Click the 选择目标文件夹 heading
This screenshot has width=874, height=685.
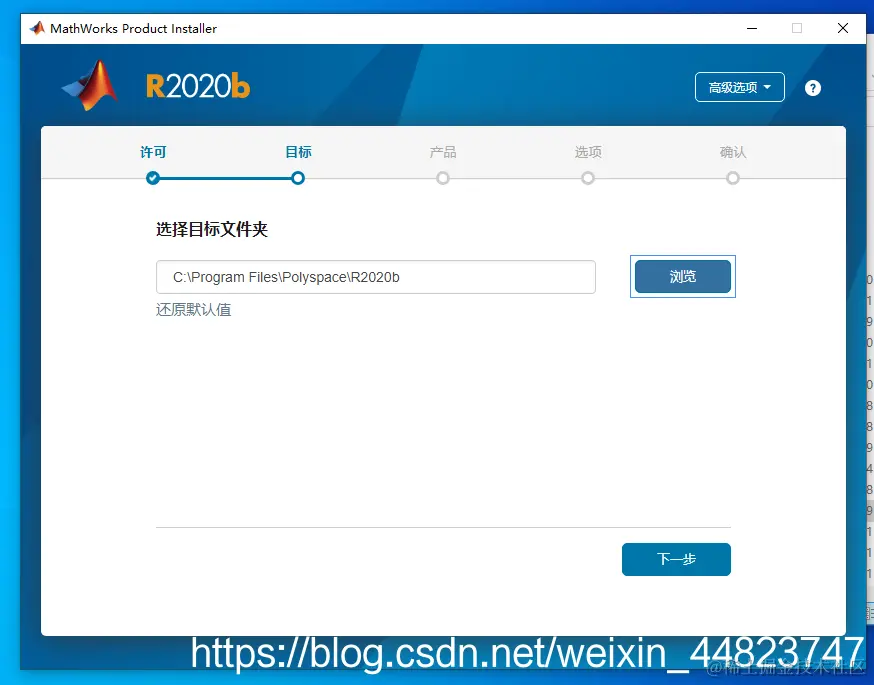(x=212, y=229)
